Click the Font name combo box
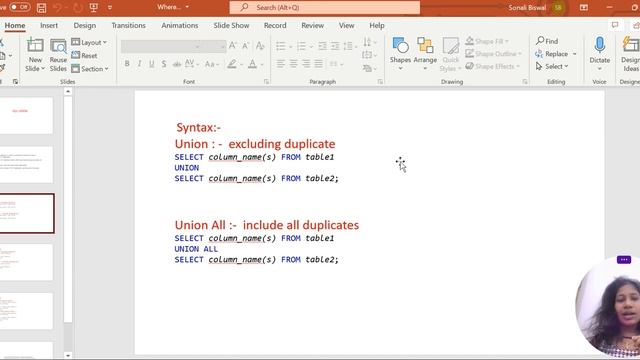The height and width of the screenshot is (360, 640). point(162,46)
